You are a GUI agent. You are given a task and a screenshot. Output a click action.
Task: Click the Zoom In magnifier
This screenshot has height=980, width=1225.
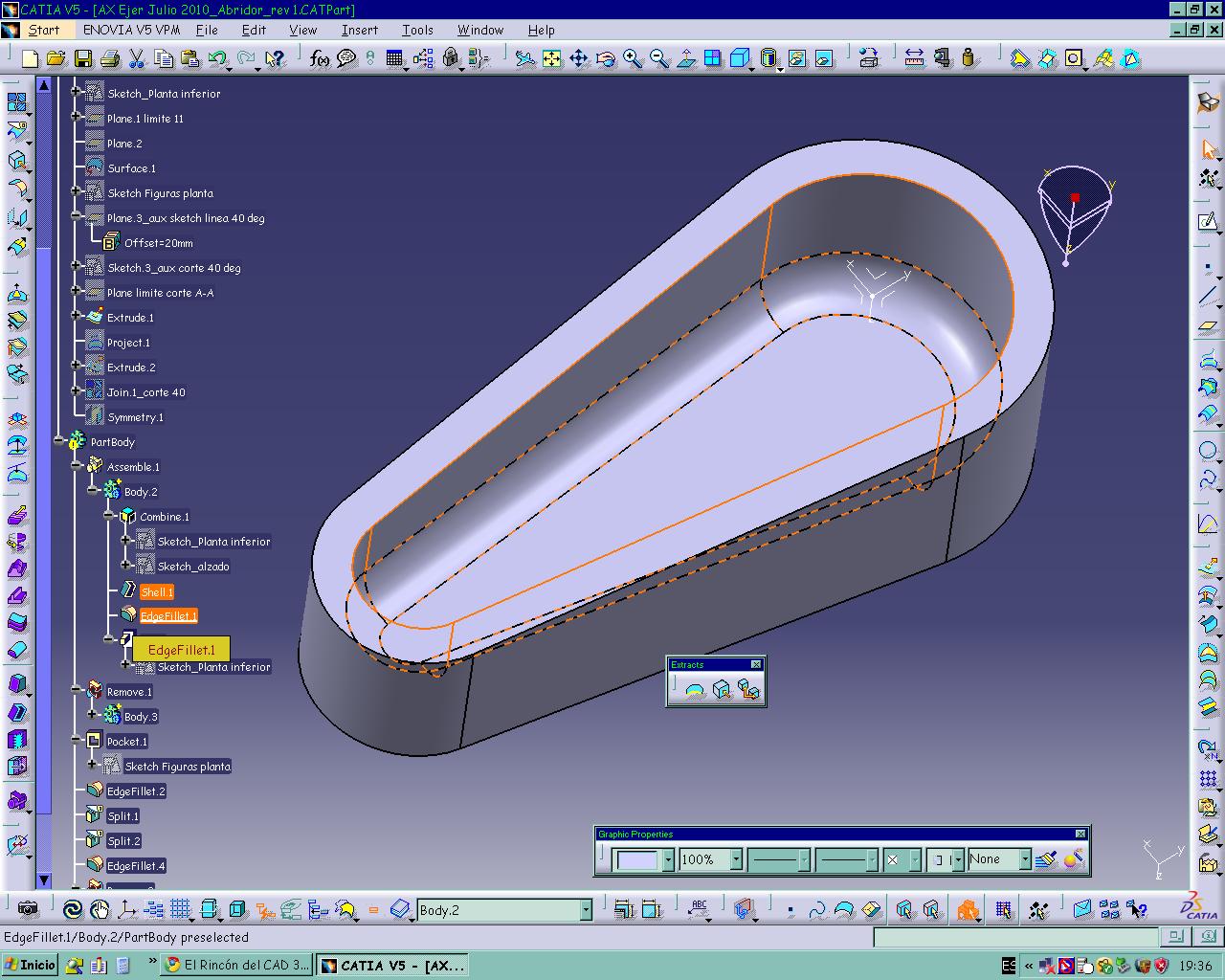point(633,59)
